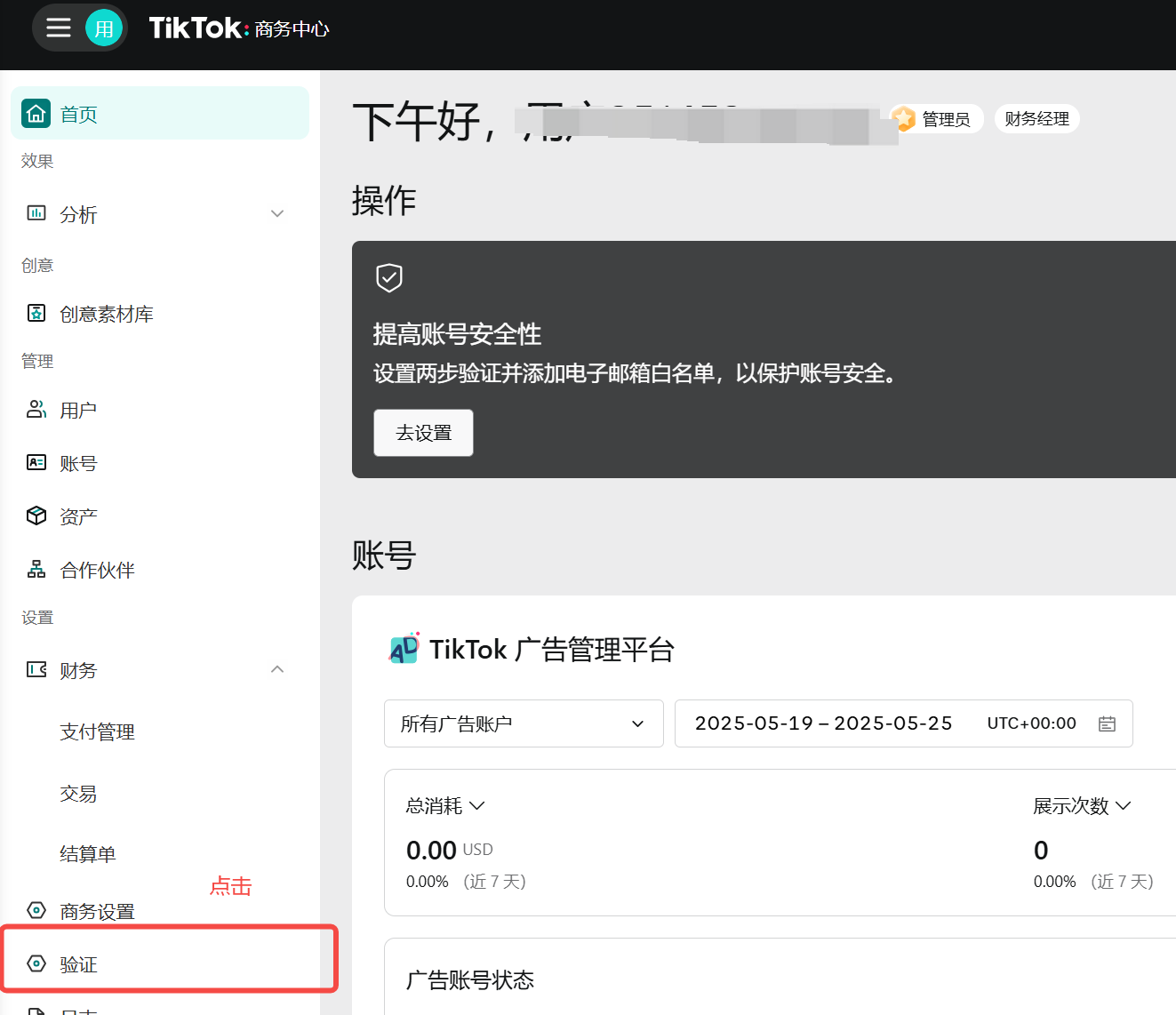
Task: Click the calendar icon in date range
Action: [1107, 723]
